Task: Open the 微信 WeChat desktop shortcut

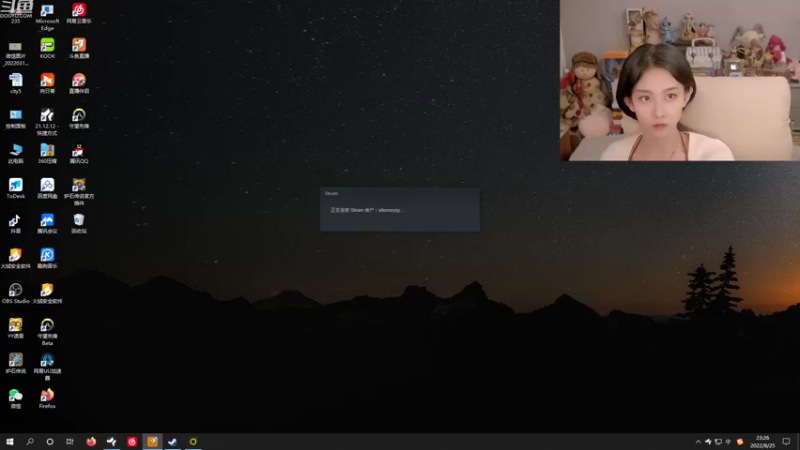Action: [16, 399]
